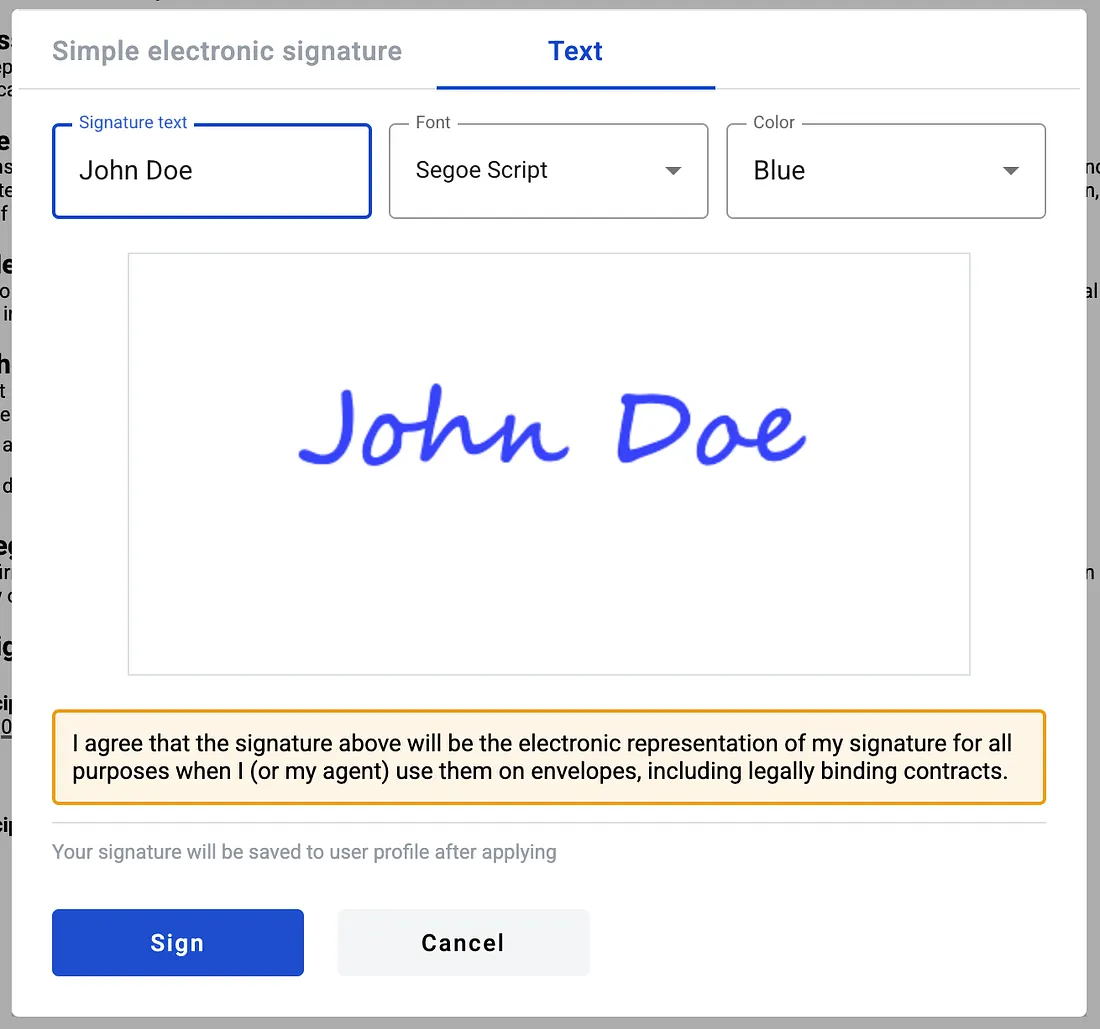The height and width of the screenshot is (1029, 1100).
Task: Click the "Font" field label
Action: [x=433, y=122]
